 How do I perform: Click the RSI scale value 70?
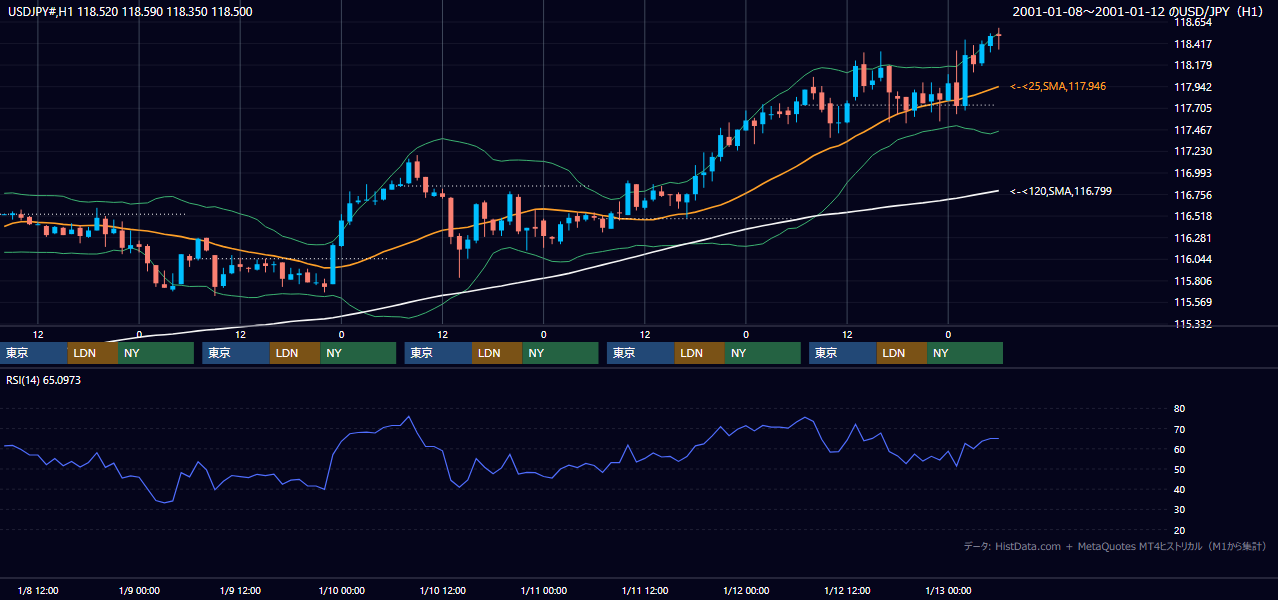point(1179,429)
